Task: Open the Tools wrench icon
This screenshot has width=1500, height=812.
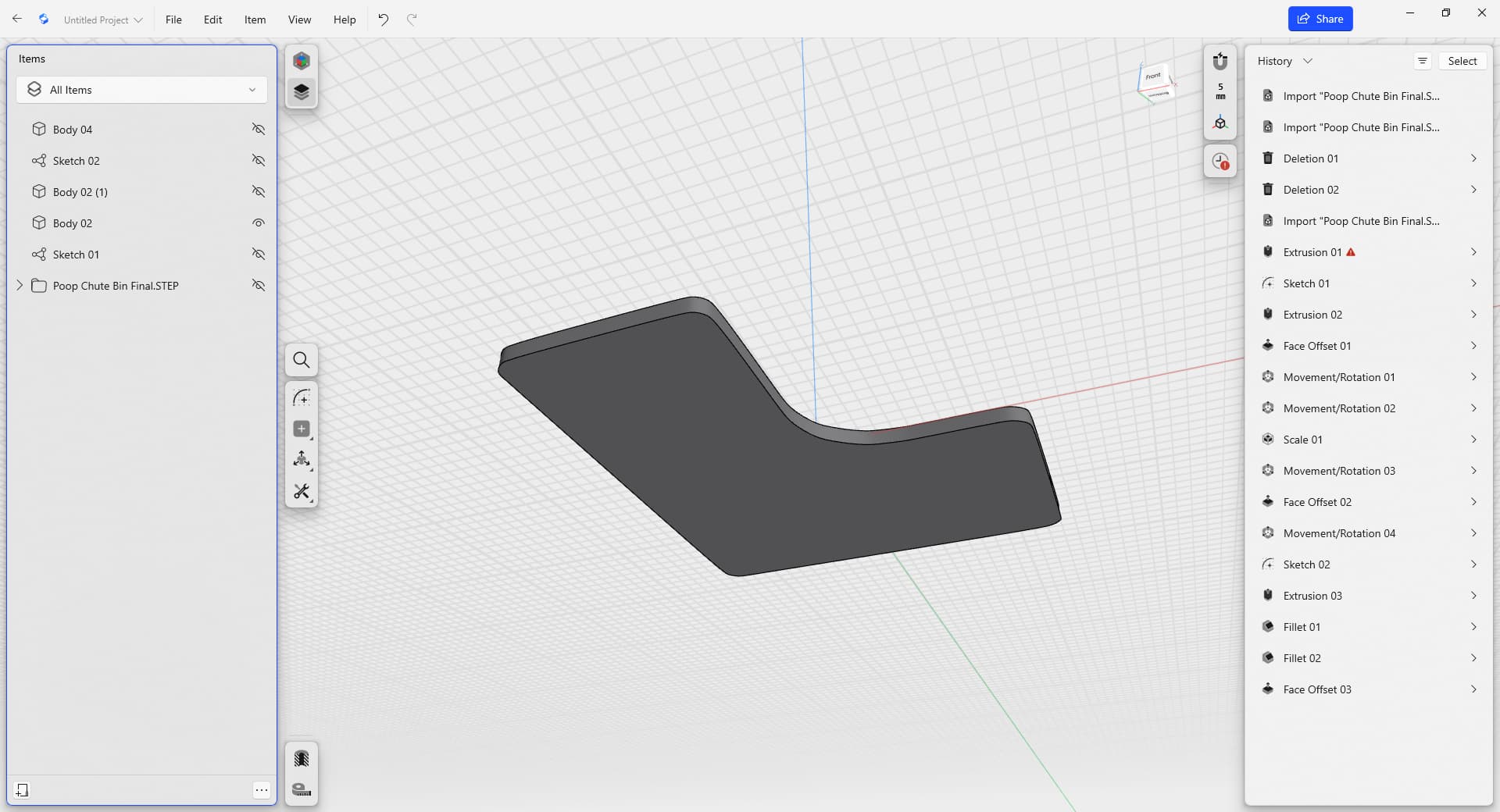Action: point(302,491)
